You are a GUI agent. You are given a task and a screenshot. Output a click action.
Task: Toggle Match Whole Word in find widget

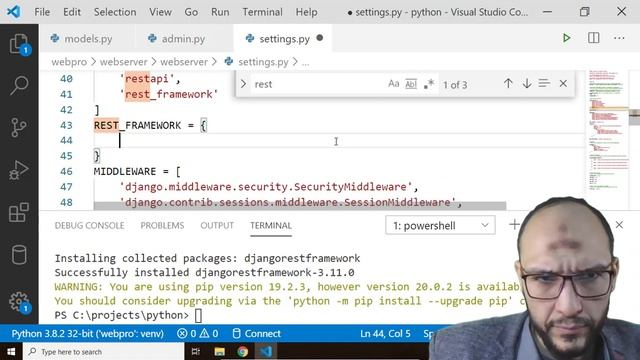411,84
